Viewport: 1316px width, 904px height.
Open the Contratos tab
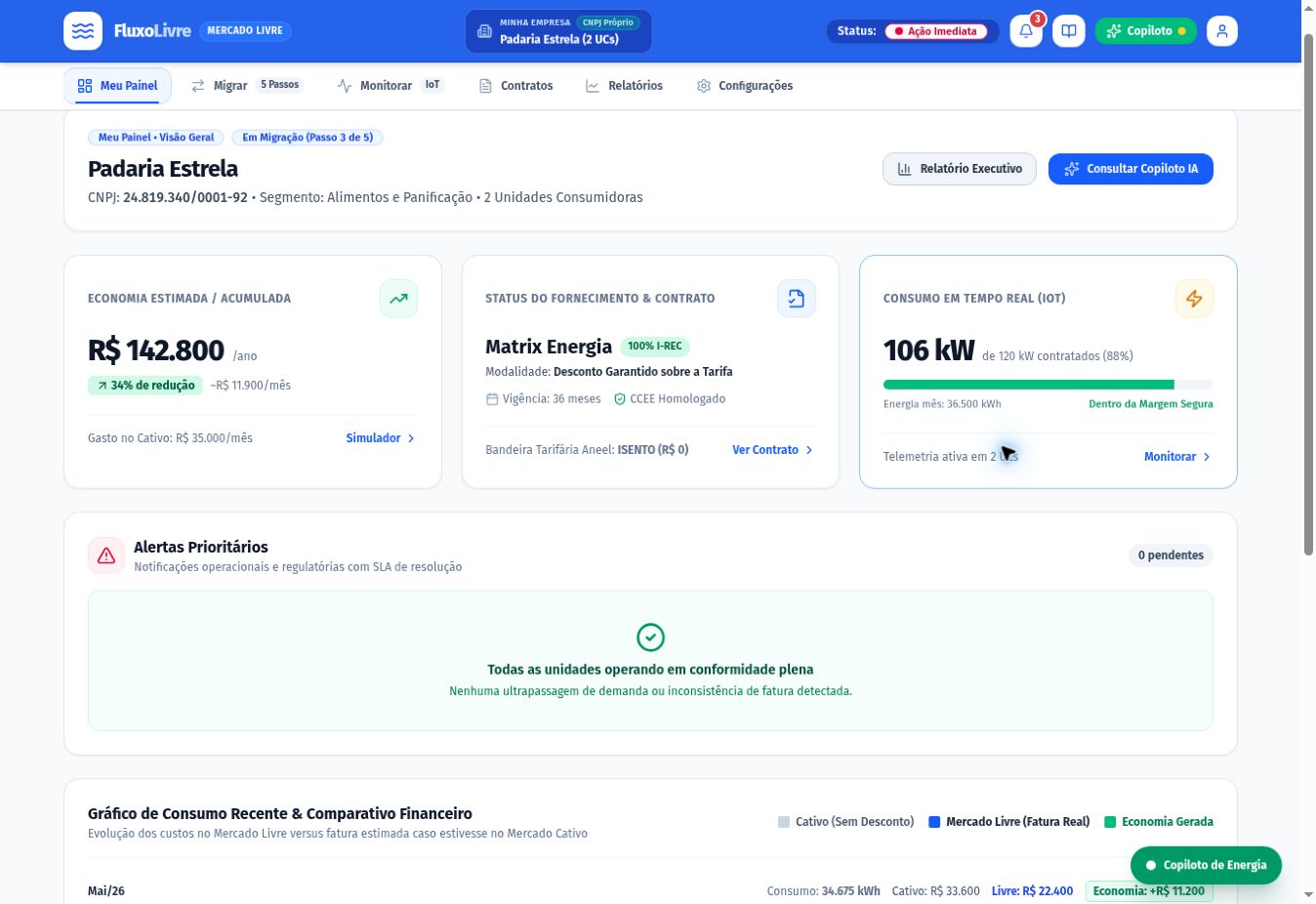click(x=515, y=86)
